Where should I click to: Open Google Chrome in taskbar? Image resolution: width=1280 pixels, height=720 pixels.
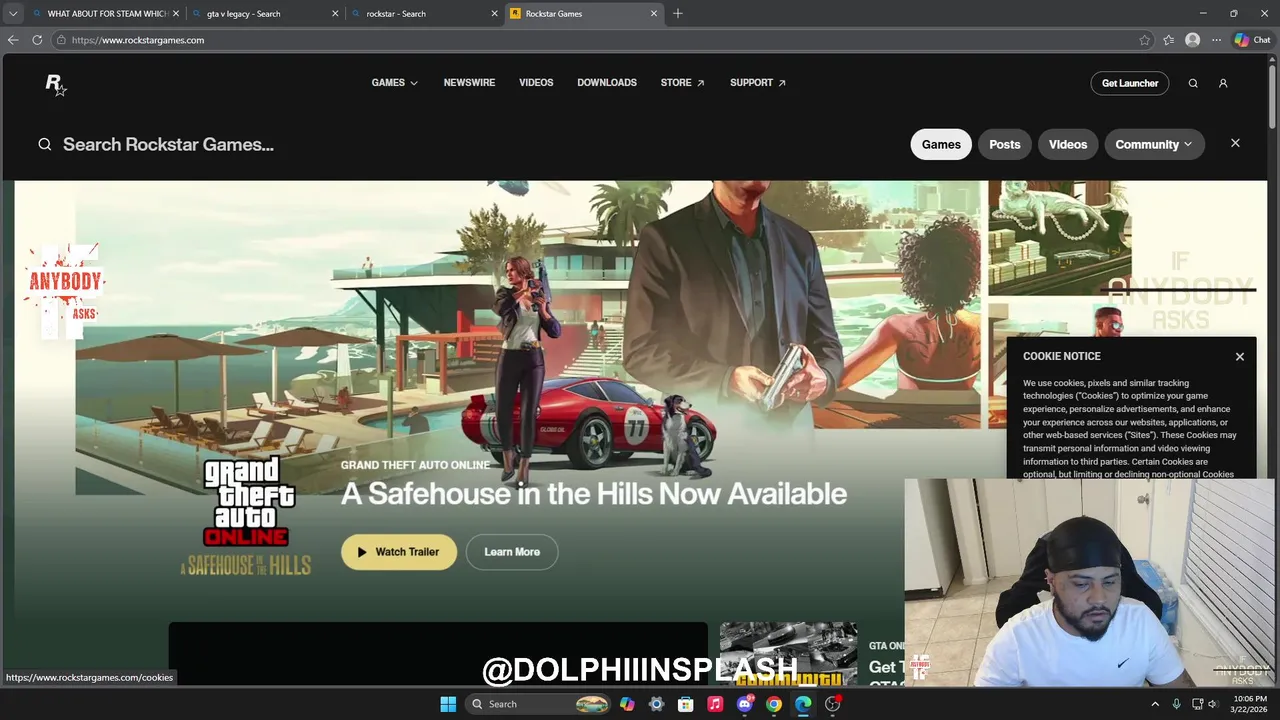tap(774, 704)
